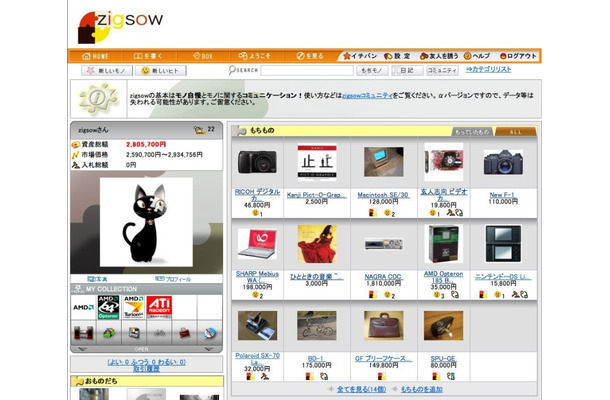610x400 pixels.
Task: Select the ATI Radeon badge icon
Action: (159, 307)
